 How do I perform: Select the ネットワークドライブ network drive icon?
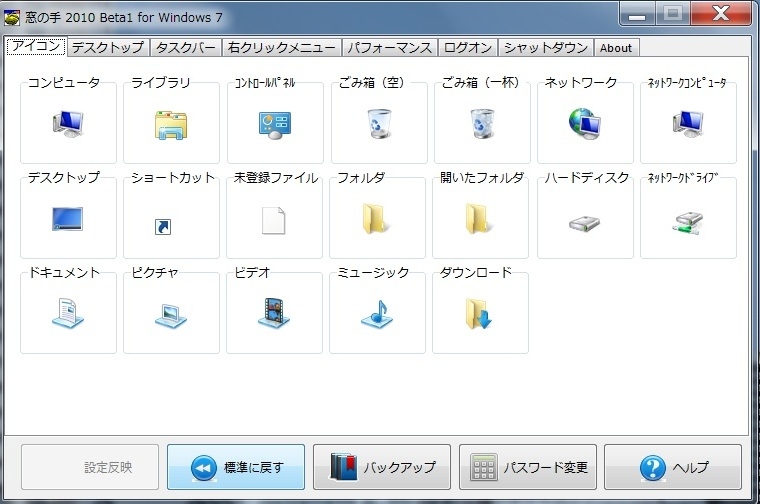687,223
